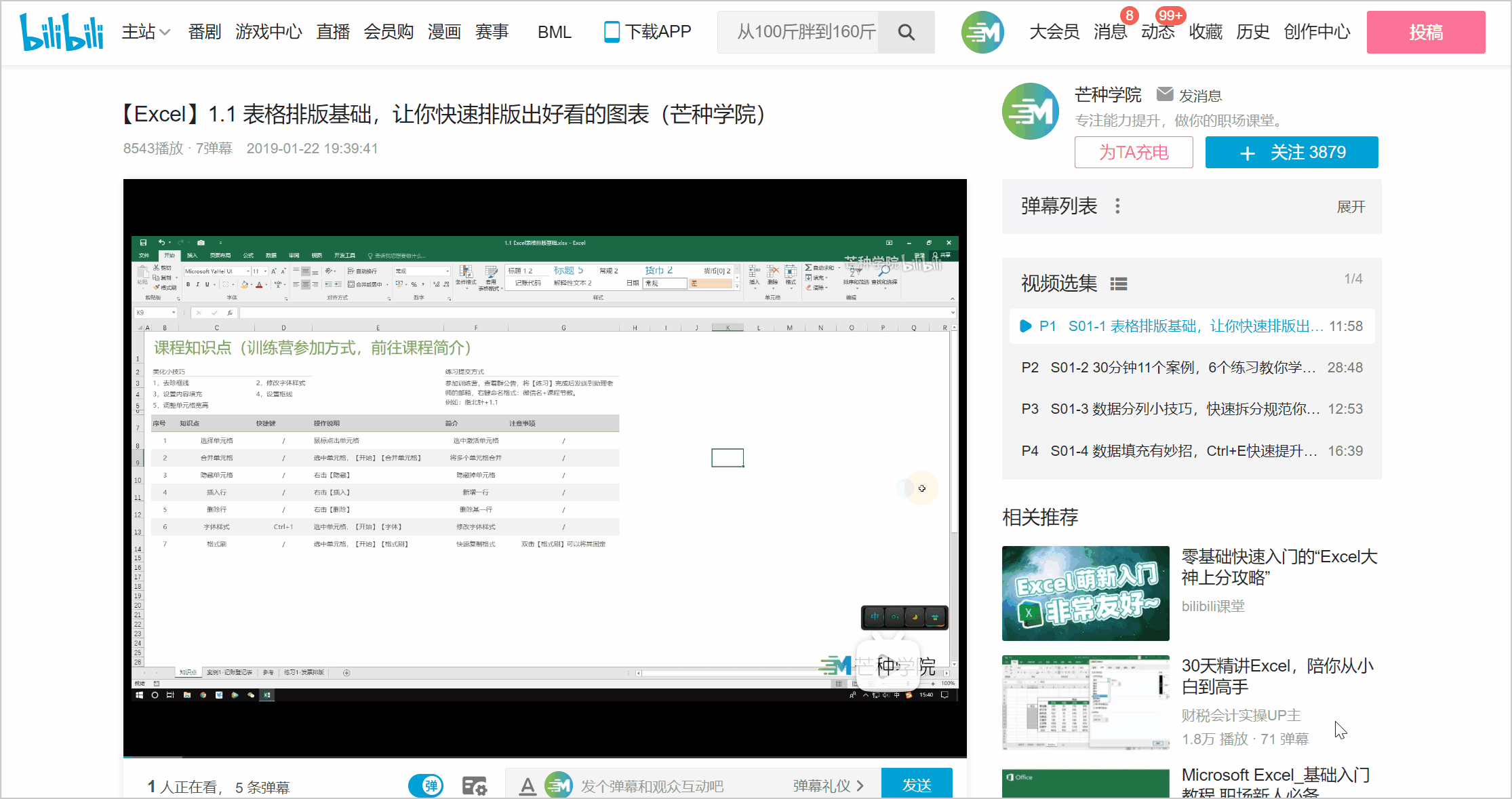
Task: Open 芒种学院 uploader name link
Action: click(x=1108, y=95)
